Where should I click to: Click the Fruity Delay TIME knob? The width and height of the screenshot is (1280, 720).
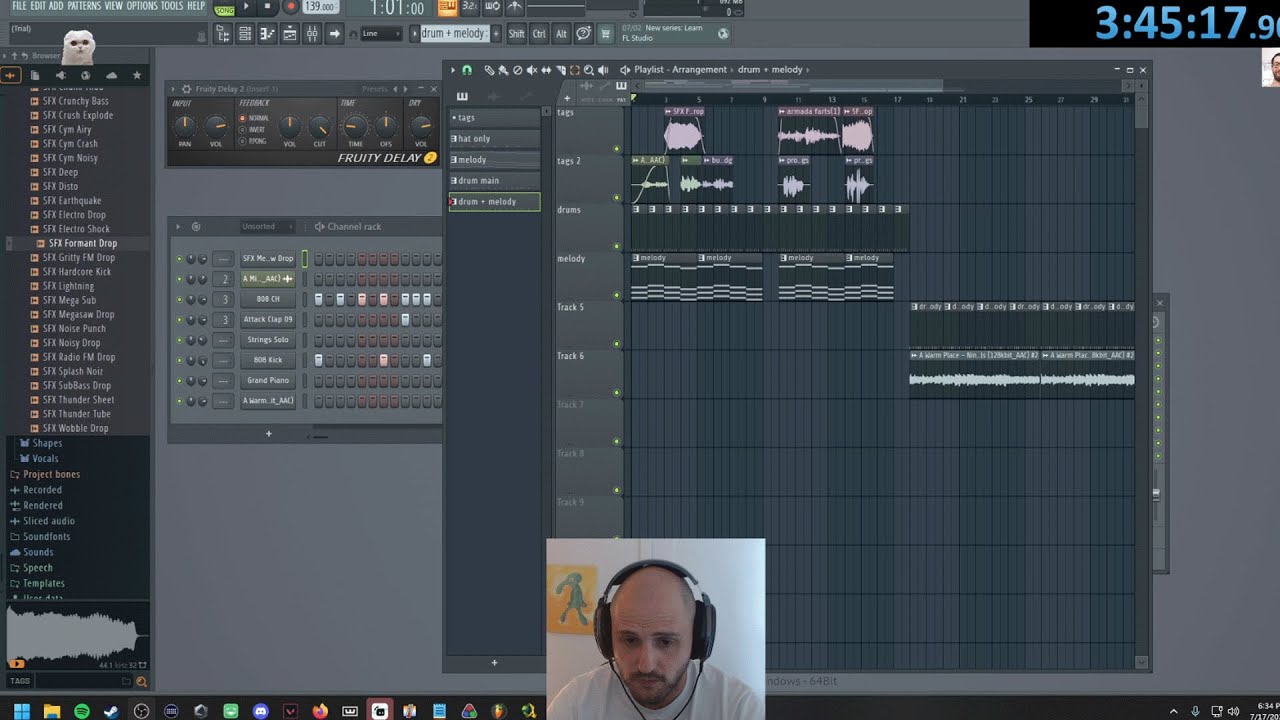pos(355,127)
